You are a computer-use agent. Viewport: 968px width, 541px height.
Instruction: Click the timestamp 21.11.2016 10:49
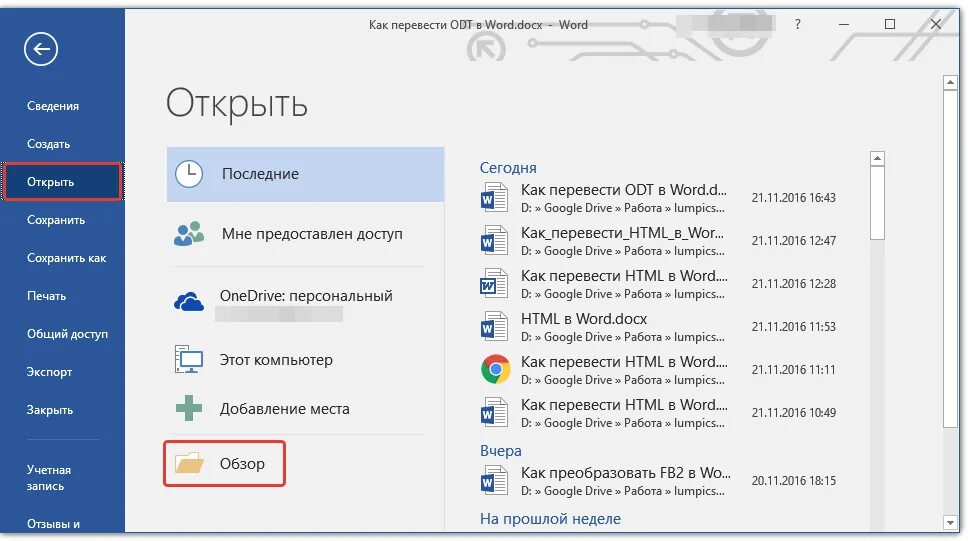pyautogui.click(x=793, y=413)
